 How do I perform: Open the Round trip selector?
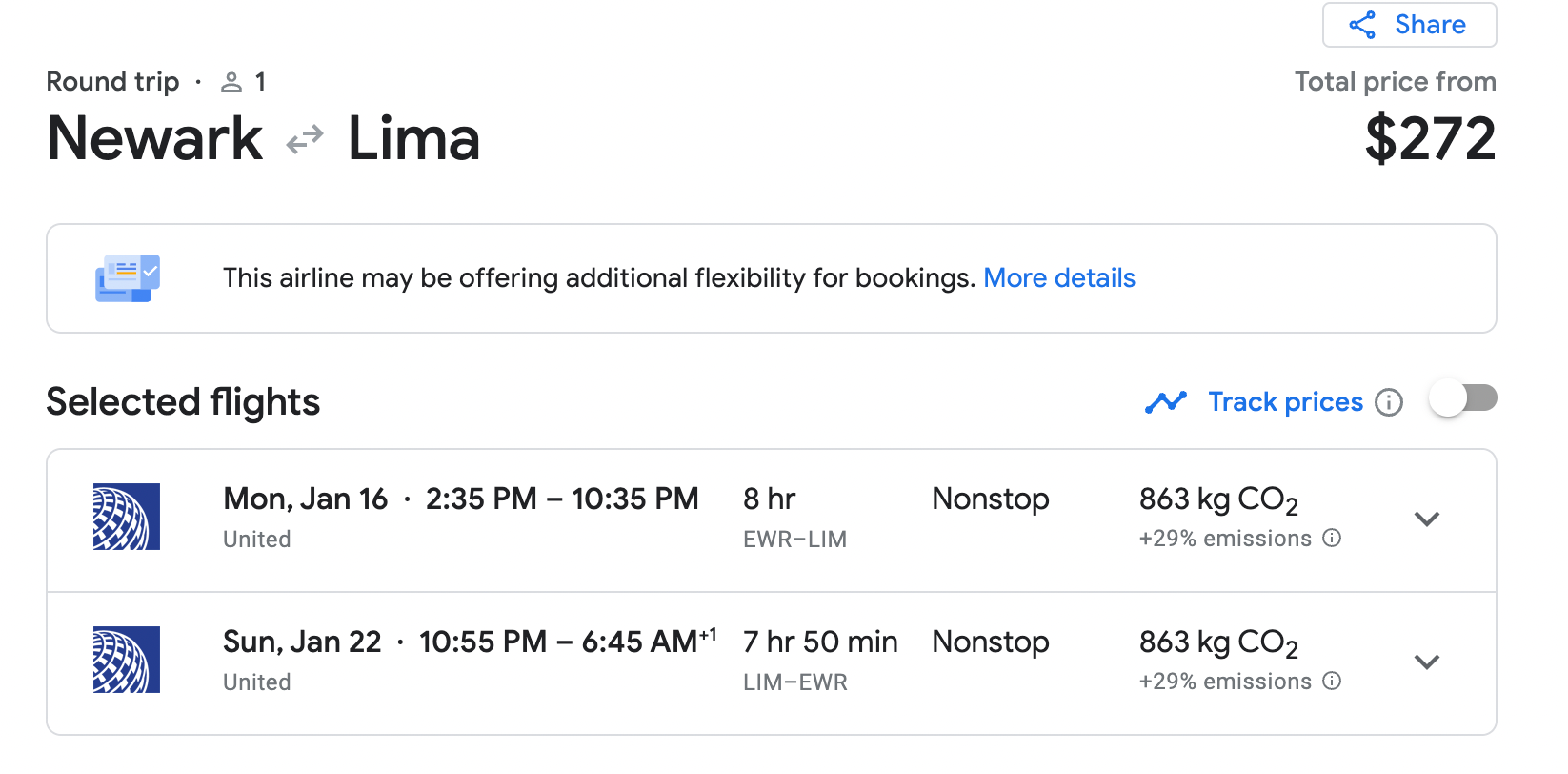pos(112,82)
